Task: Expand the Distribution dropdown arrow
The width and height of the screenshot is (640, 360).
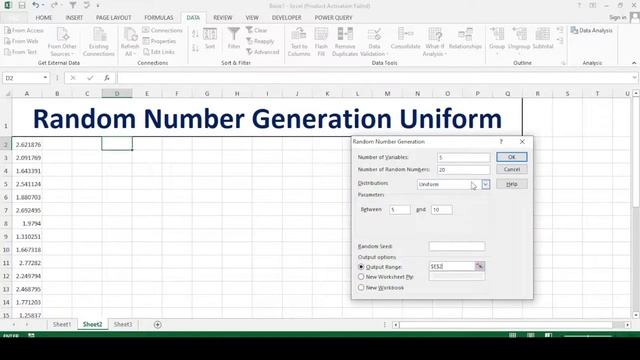Action: (486, 184)
